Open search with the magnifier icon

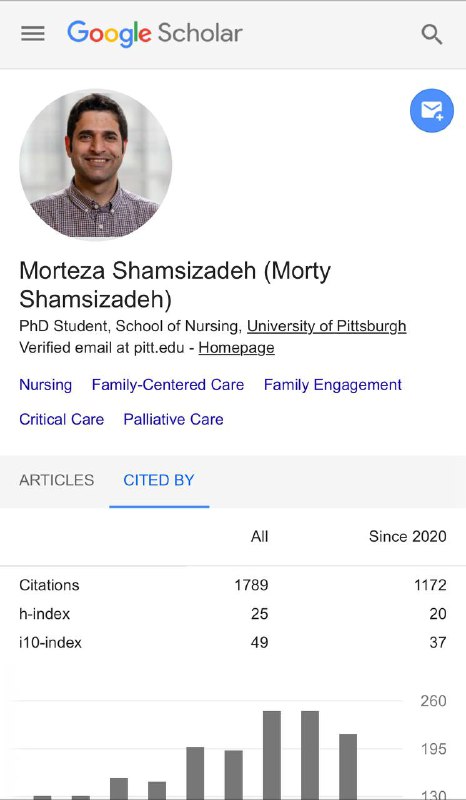(431, 34)
